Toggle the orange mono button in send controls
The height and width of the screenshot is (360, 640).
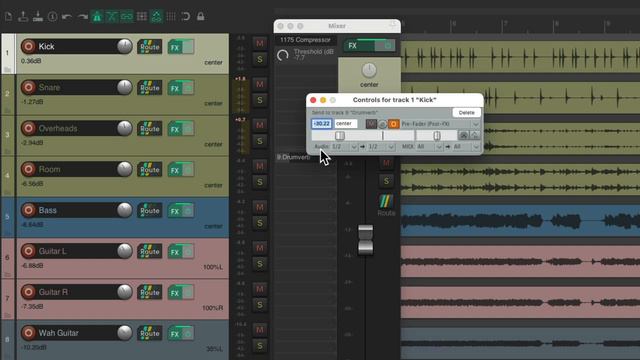pyautogui.click(x=393, y=124)
